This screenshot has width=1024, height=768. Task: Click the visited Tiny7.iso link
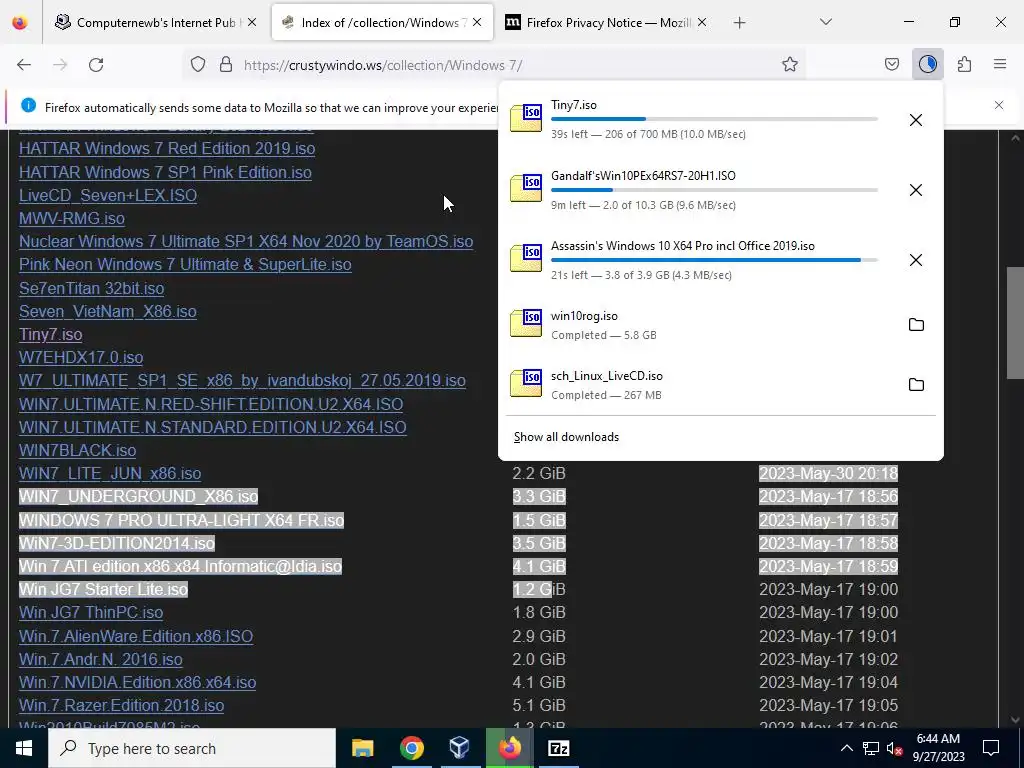pos(50,334)
